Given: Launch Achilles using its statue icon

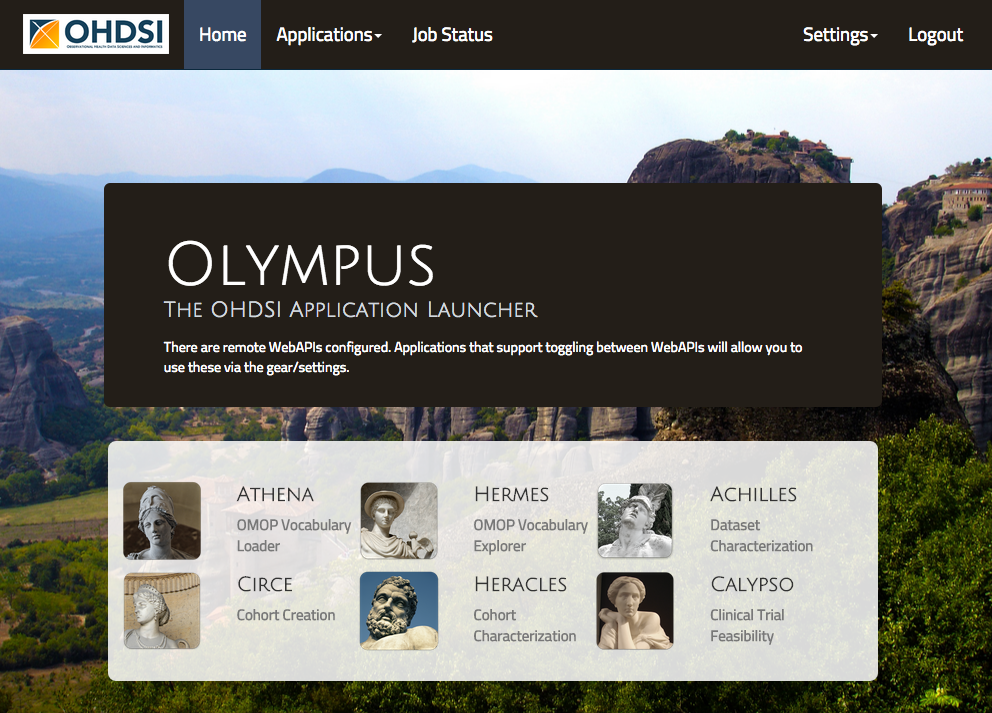Looking at the screenshot, I should pos(635,520).
